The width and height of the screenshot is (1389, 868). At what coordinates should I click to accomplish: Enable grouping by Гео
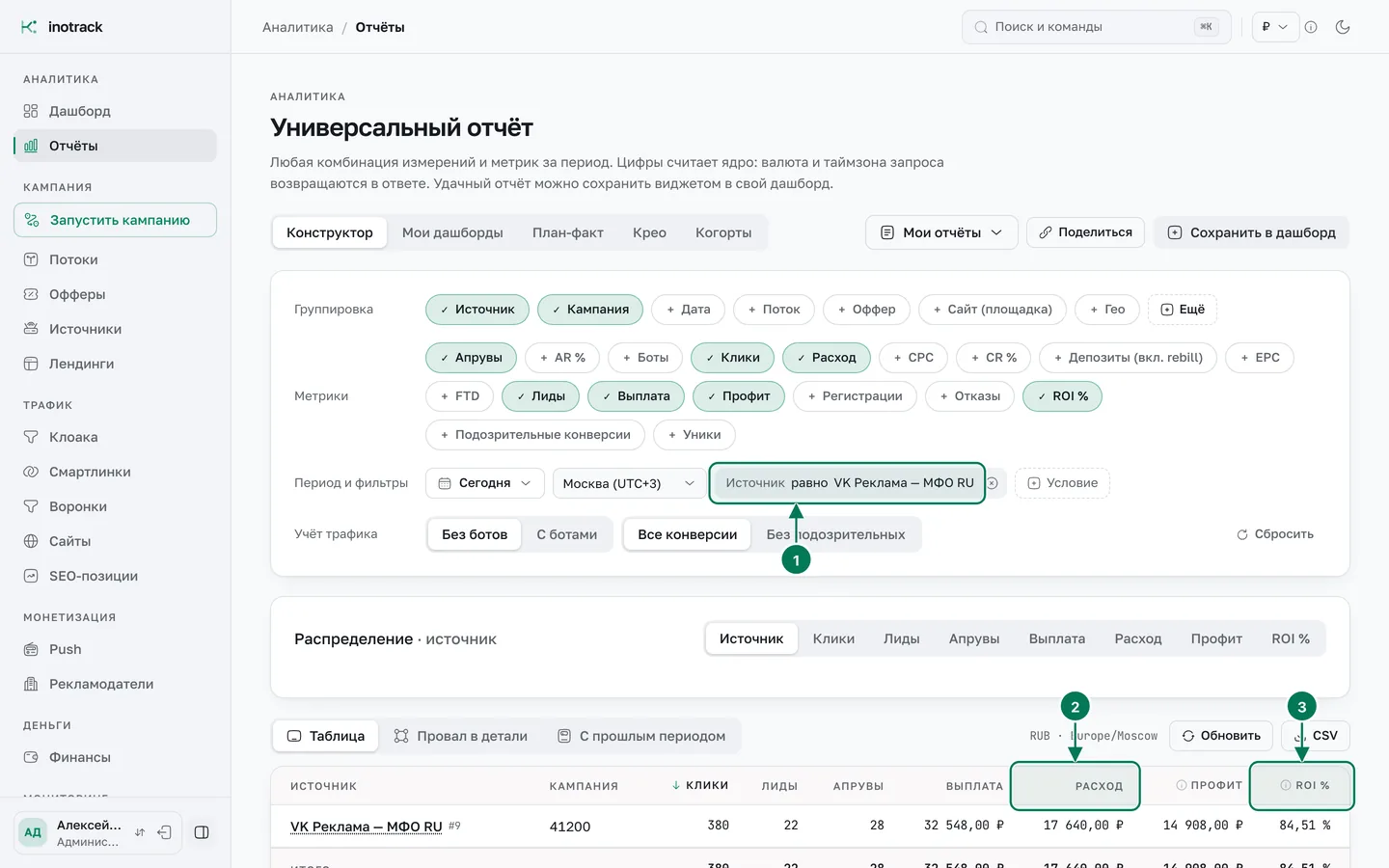pos(1107,310)
